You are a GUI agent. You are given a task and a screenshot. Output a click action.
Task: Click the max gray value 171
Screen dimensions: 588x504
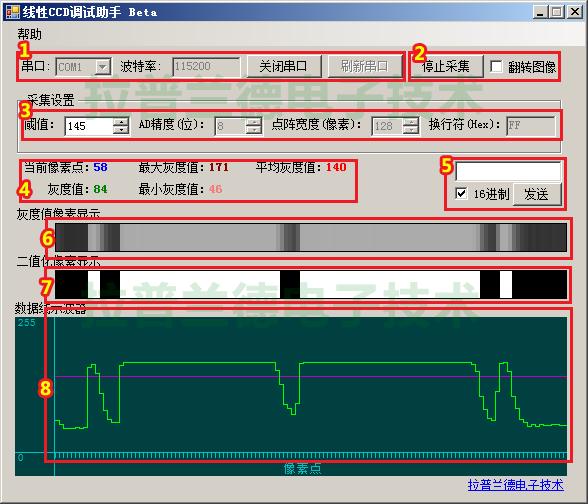coord(219,167)
